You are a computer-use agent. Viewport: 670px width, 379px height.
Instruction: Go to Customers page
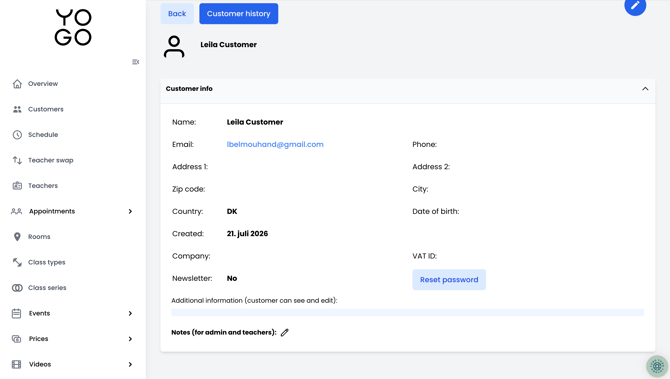click(x=46, y=109)
